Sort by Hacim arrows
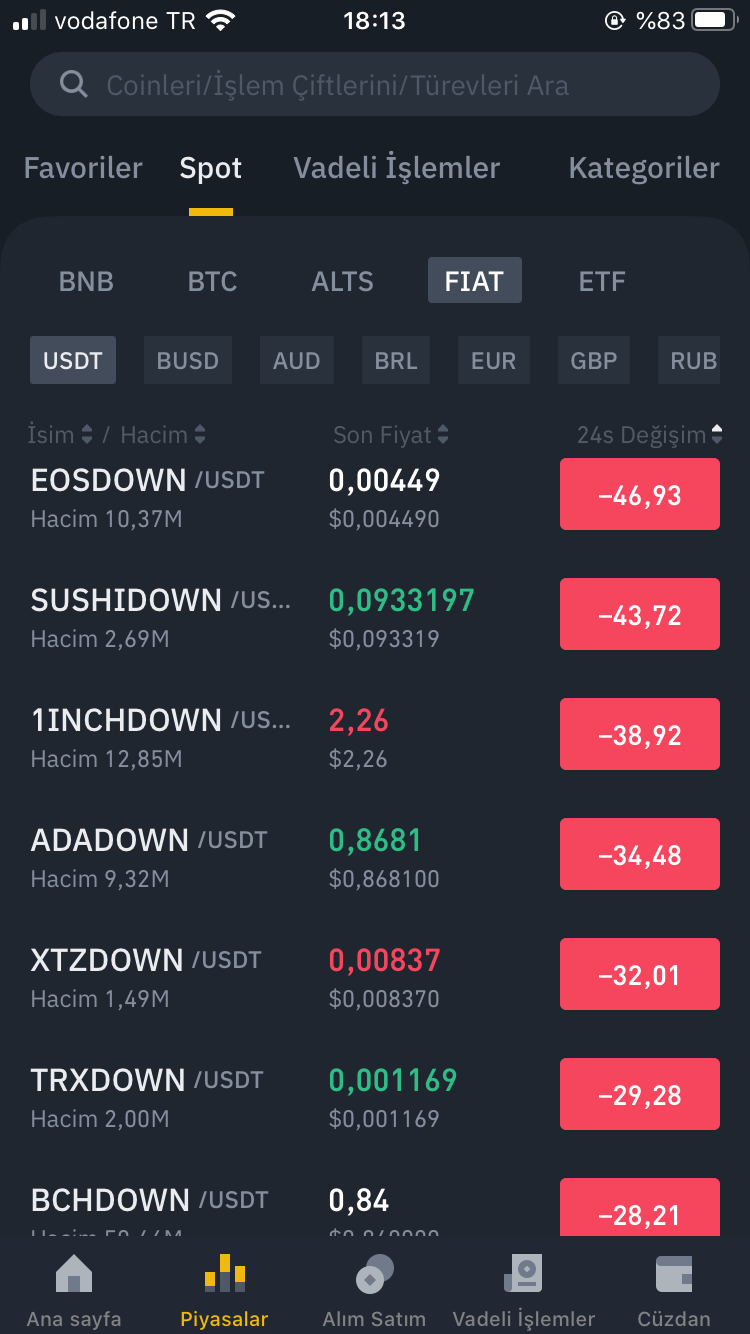Viewport: 750px width, 1334px height. (x=200, y=435)
